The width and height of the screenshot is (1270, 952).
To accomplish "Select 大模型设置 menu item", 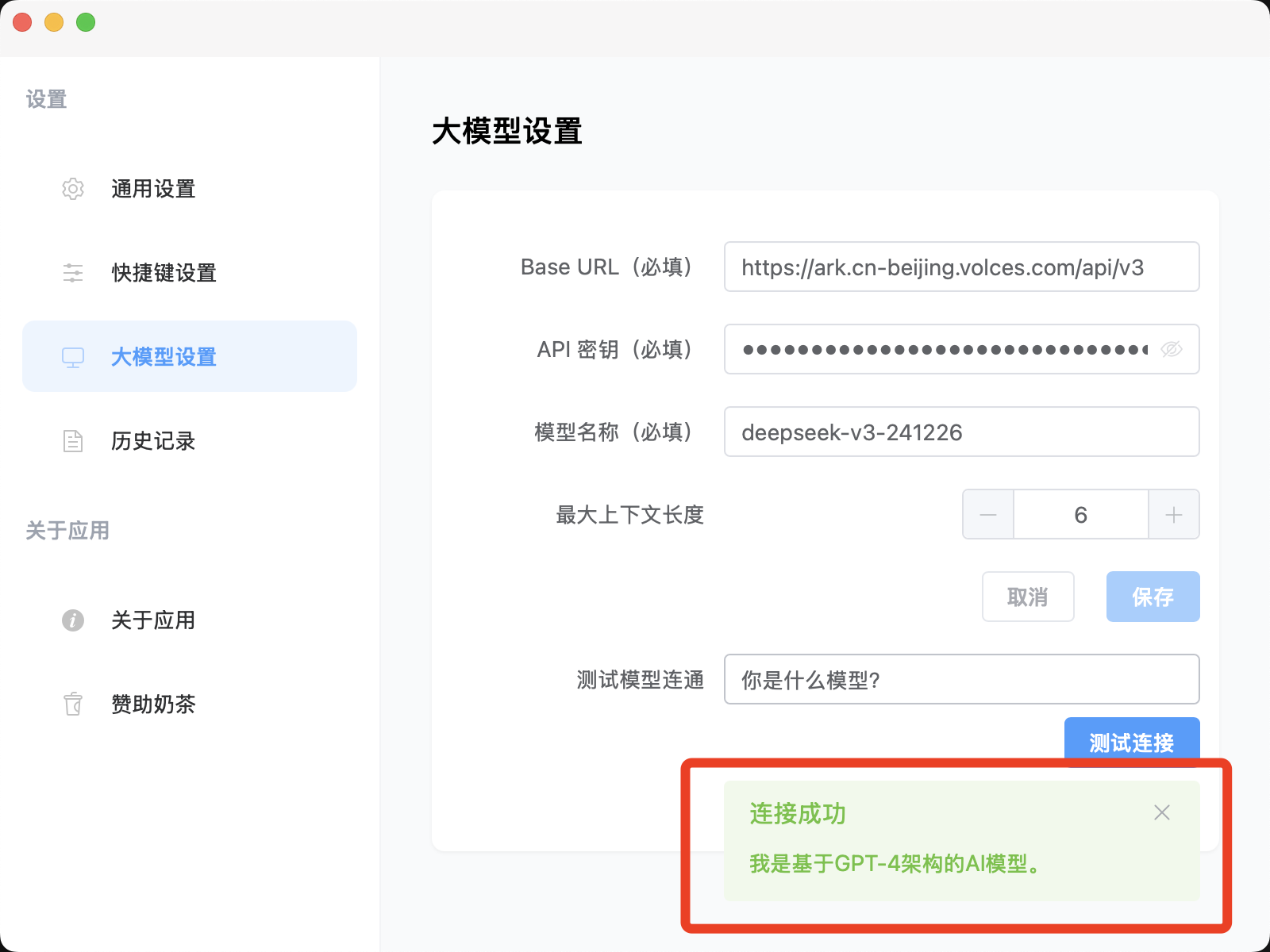I will click(190, 356).
